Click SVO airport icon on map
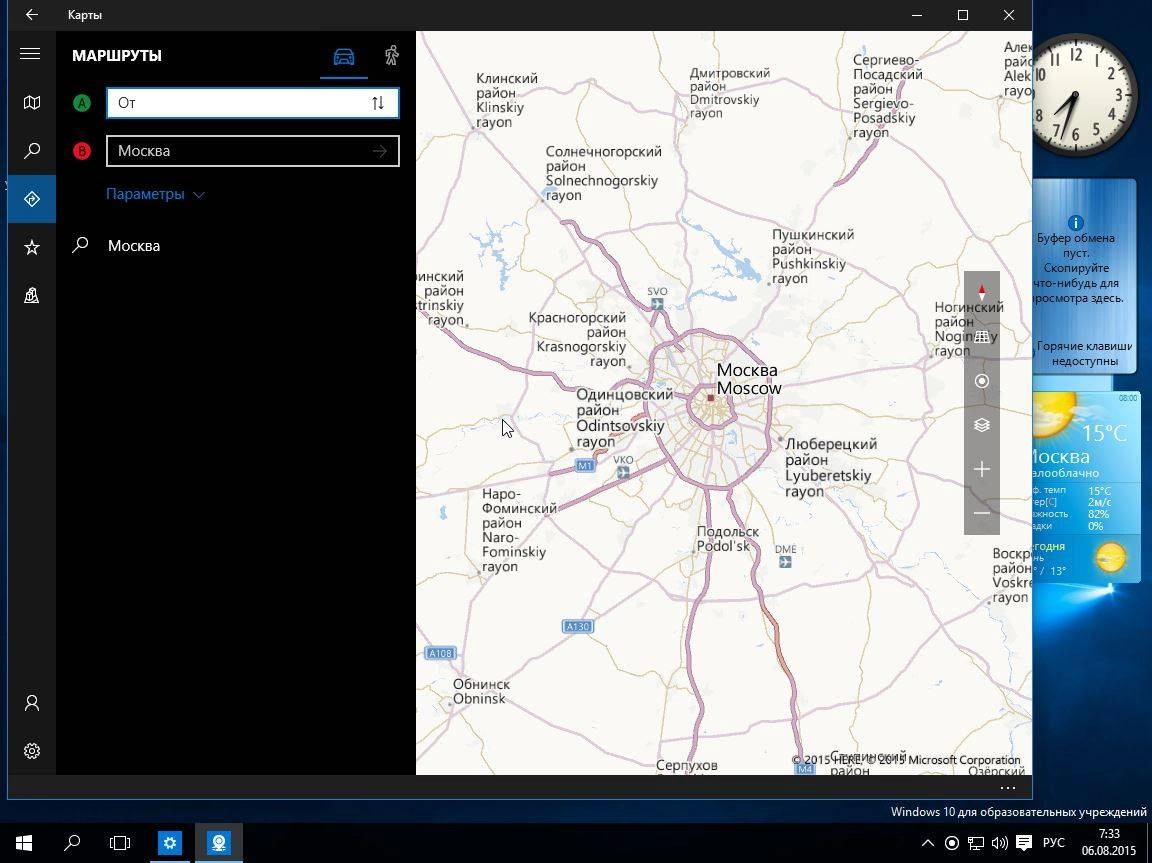The height and width of the screenshot is (863, 1152). point(657,303)
